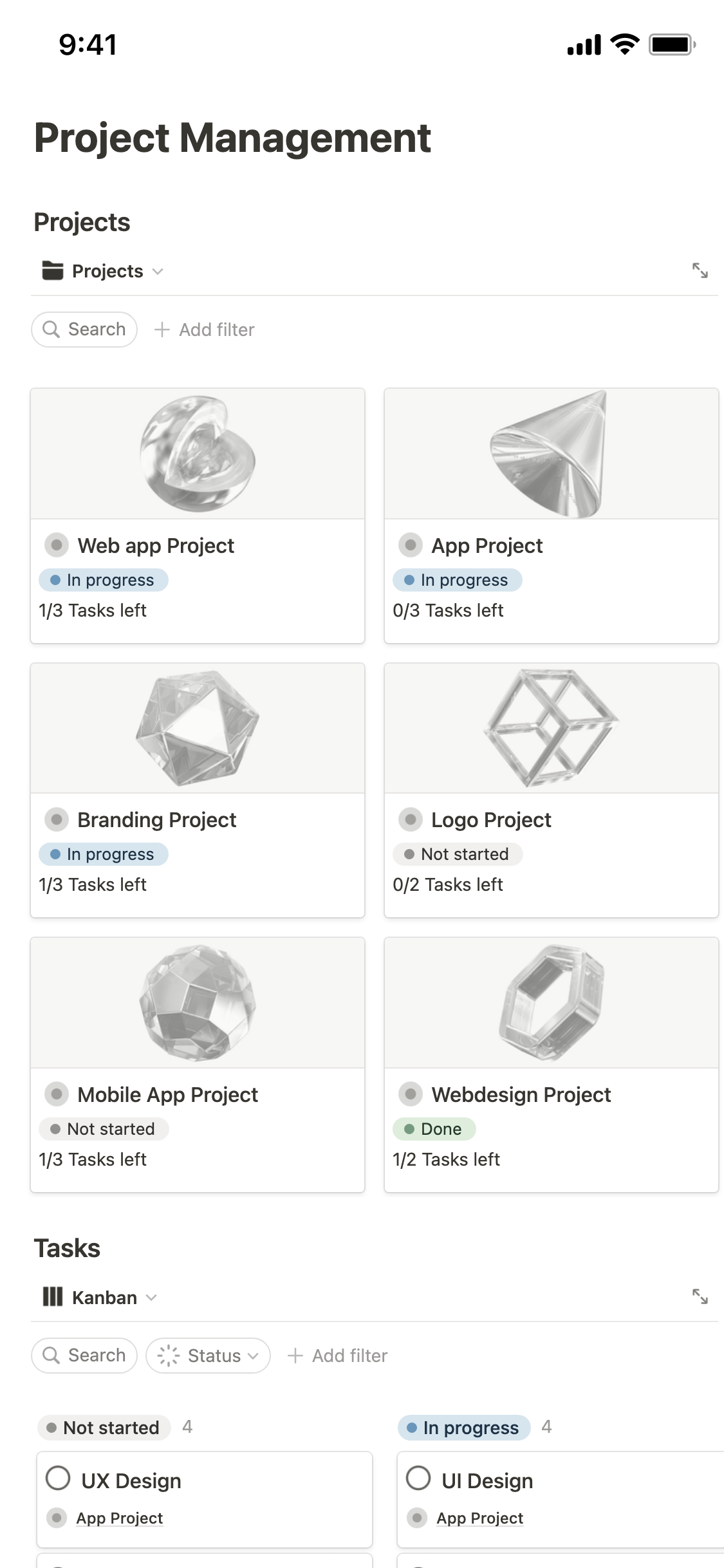
Task: Check the UI Design task circle
Action: click(x=418, y=1479)
